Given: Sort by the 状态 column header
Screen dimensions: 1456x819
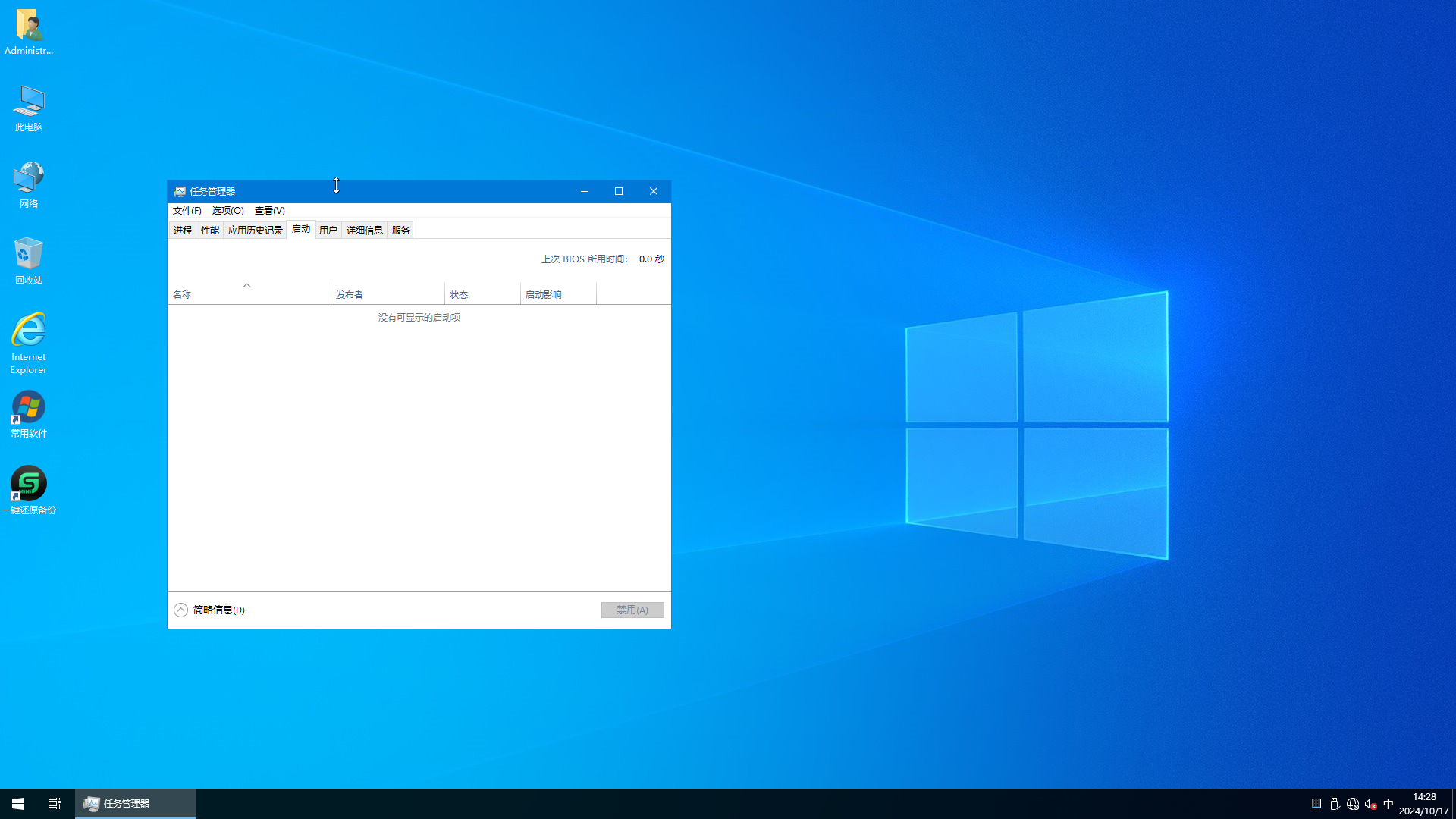Looking at the screenshot, I should (482, 294).
